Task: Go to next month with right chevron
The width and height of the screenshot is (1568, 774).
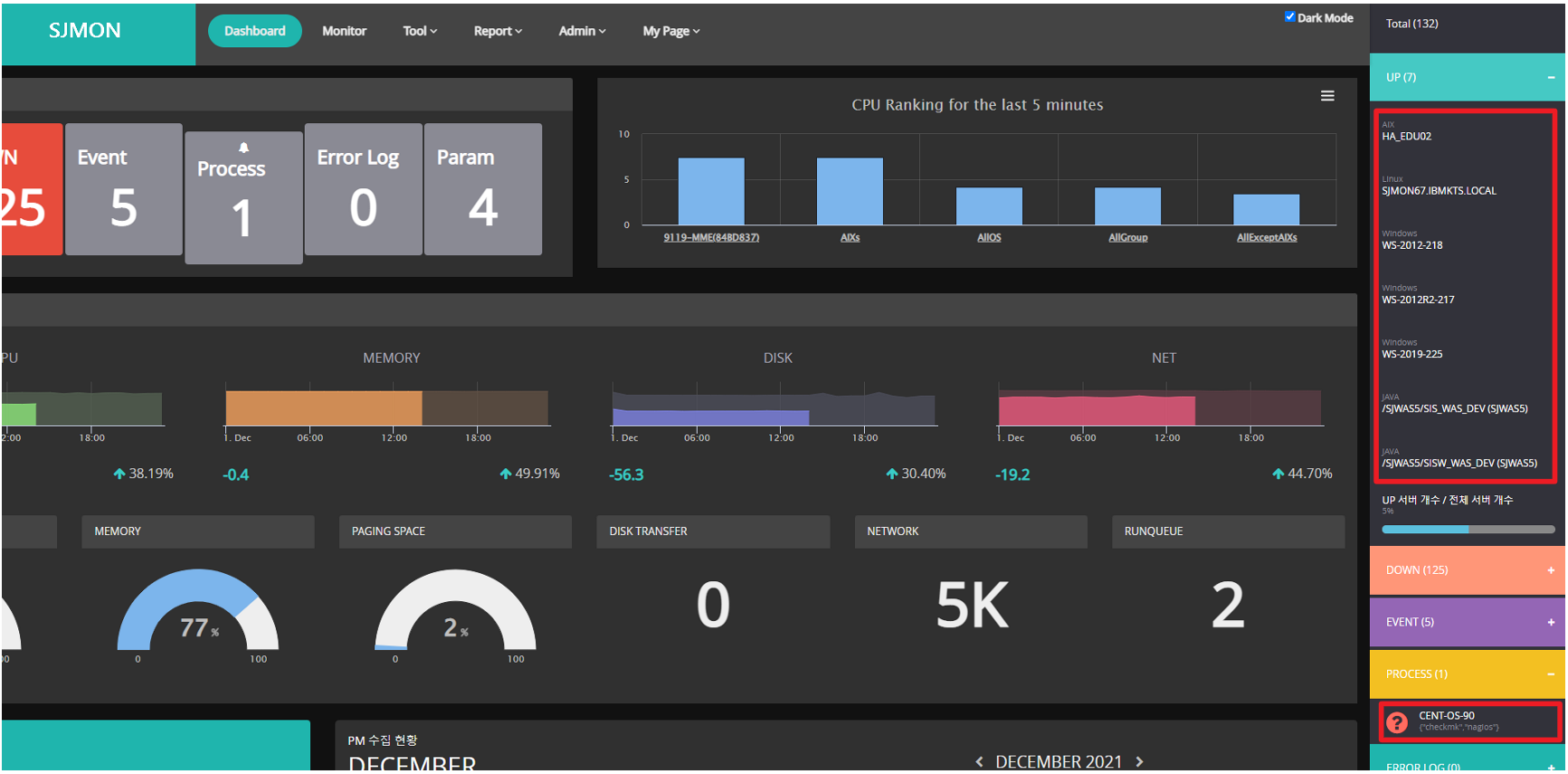Action: (x=1140, y=762)
